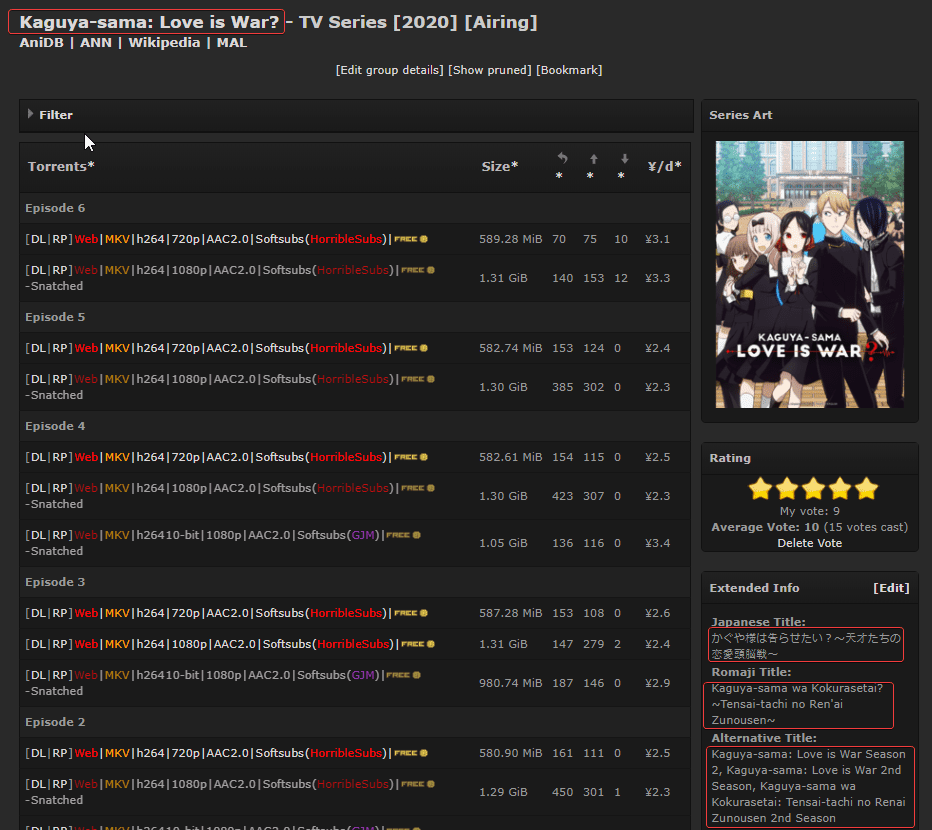Click the second rating star
The image size is (932, 830).
787,489
